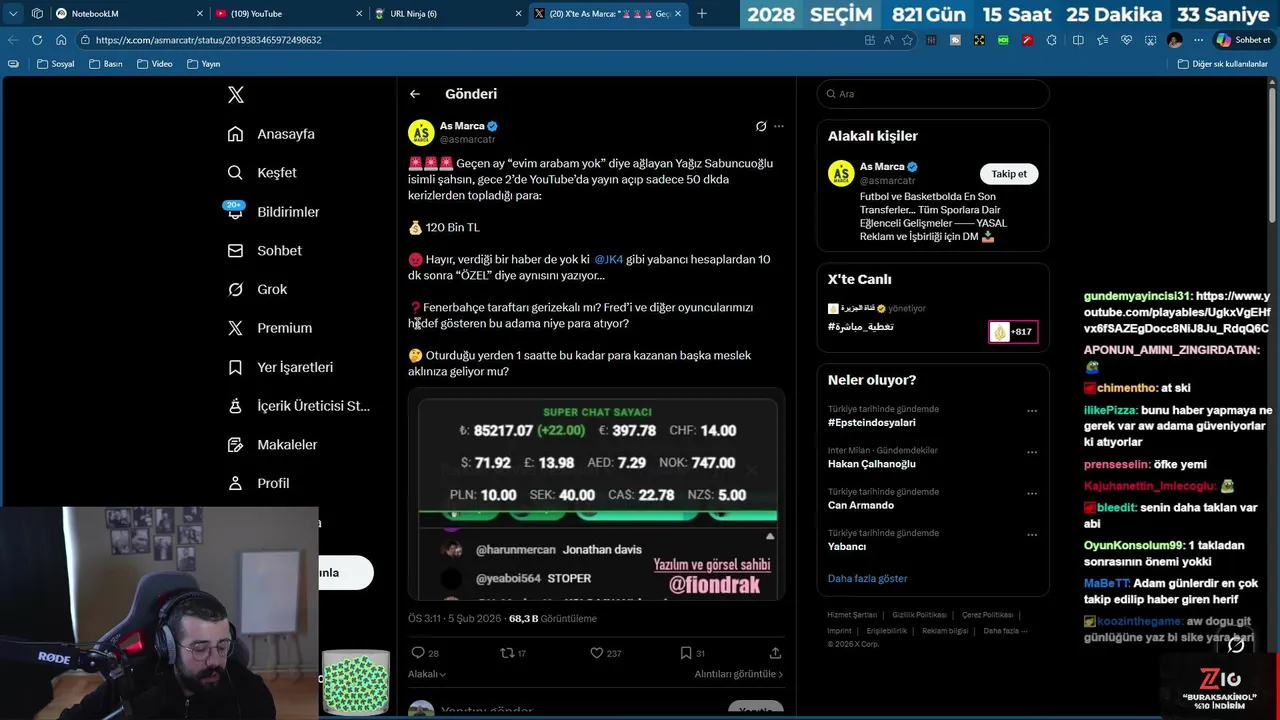Open Grok from the sidebar
Image resolution: width=1280 pixels, height=720 pixels.
click(x=257, y=289)
